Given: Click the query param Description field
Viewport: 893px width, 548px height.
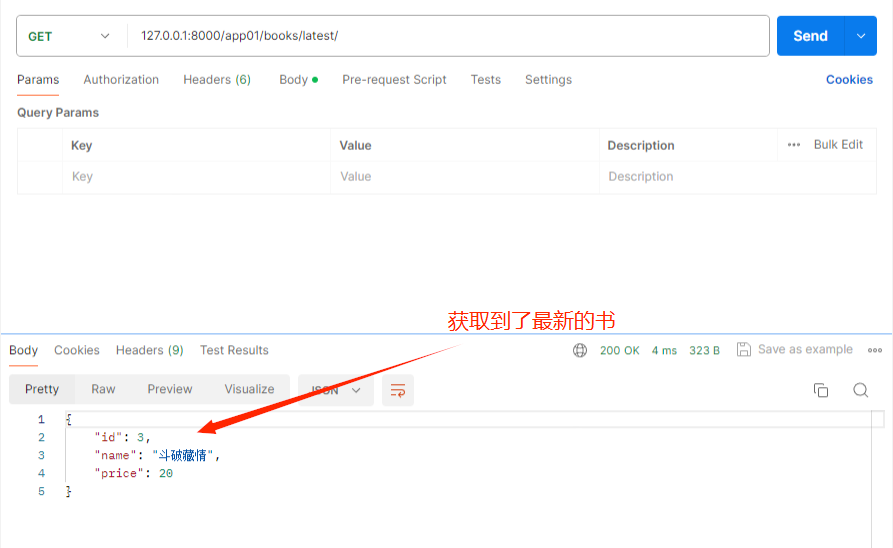Looking at the screenshot, I should pos(738,177).
